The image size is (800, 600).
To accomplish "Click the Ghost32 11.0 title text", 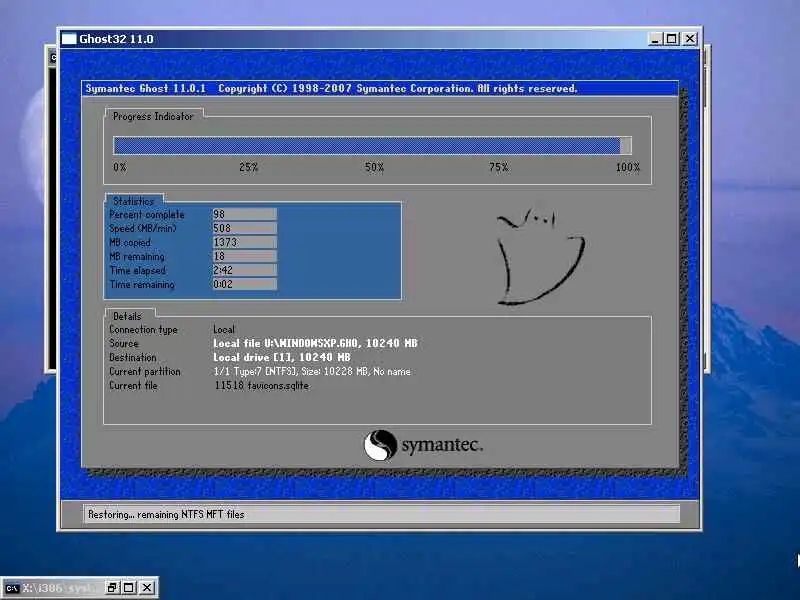I will (x=116, y=39).
